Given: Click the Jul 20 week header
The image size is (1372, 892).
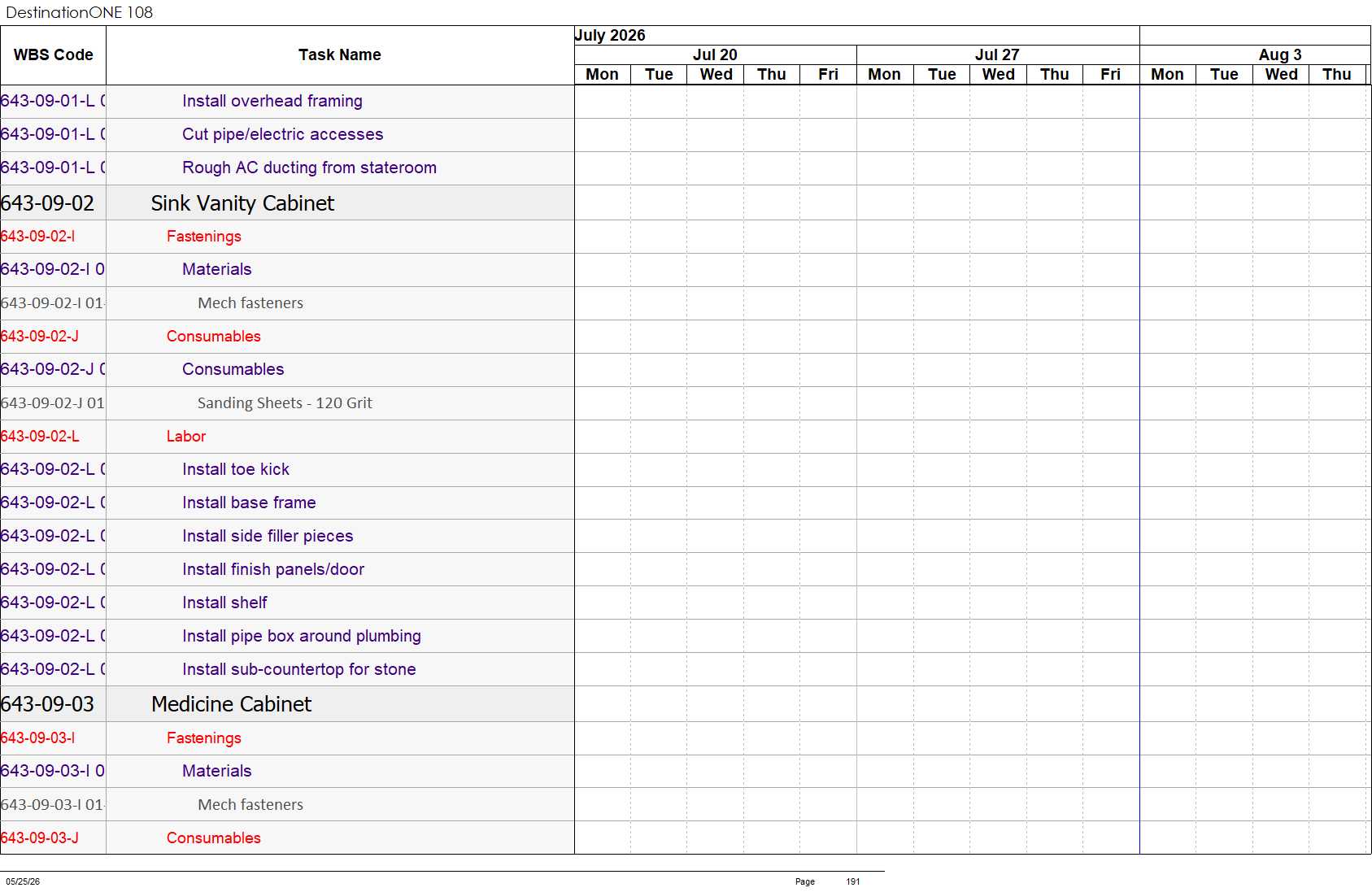Looking at the screenshot, I should click(x=715, y=55).
